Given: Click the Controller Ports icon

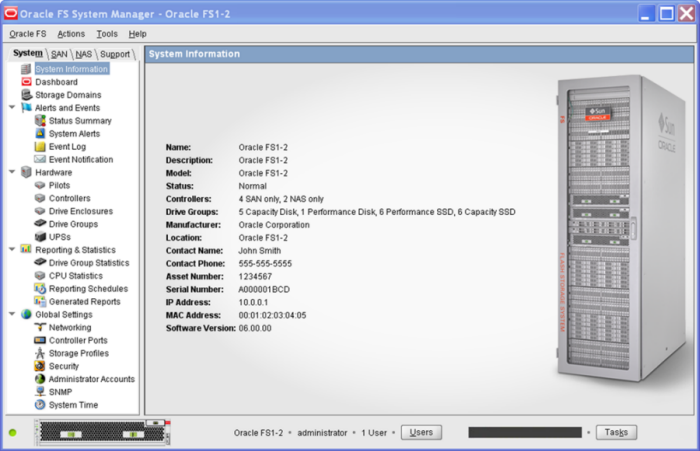Looking at the screenshot, I should (40, 340).
